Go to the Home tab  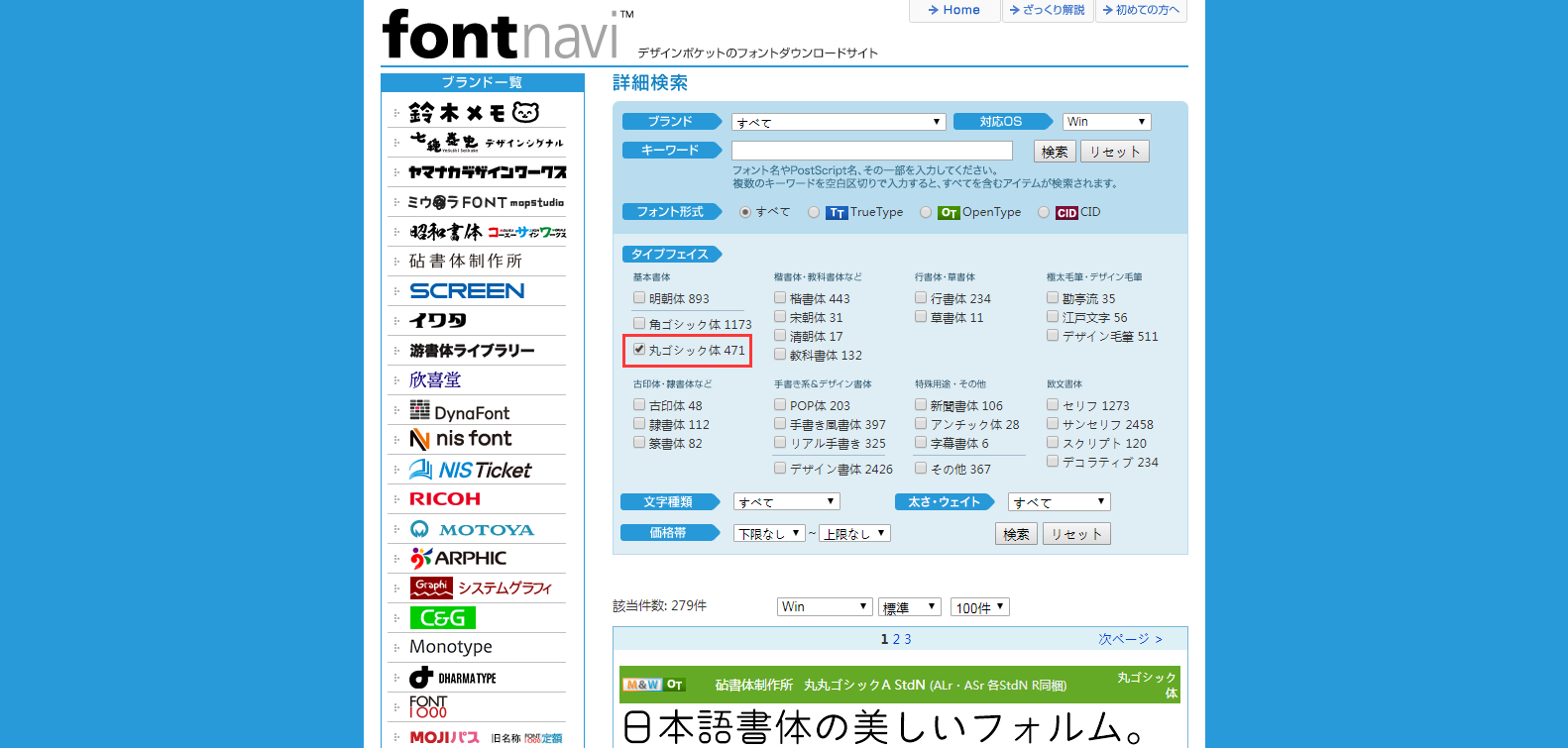coord(954,10)
